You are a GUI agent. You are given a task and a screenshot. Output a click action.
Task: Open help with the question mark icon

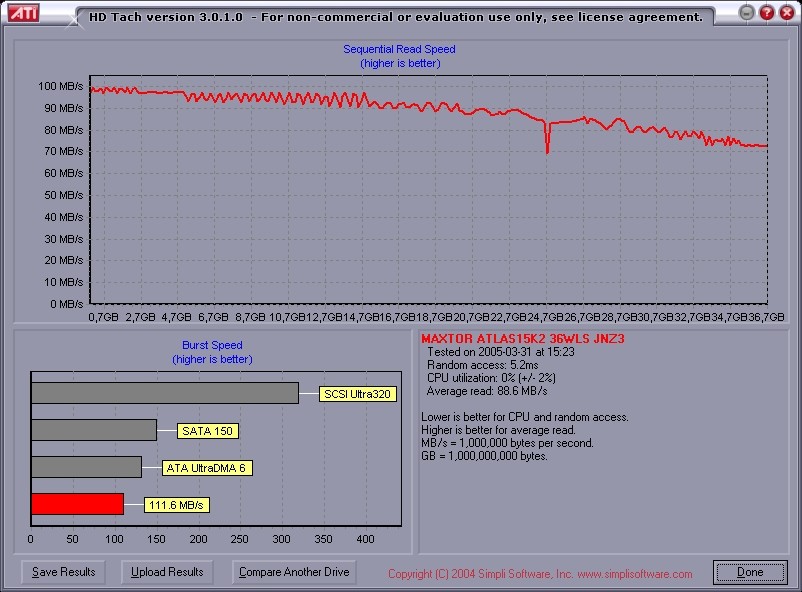767,13
